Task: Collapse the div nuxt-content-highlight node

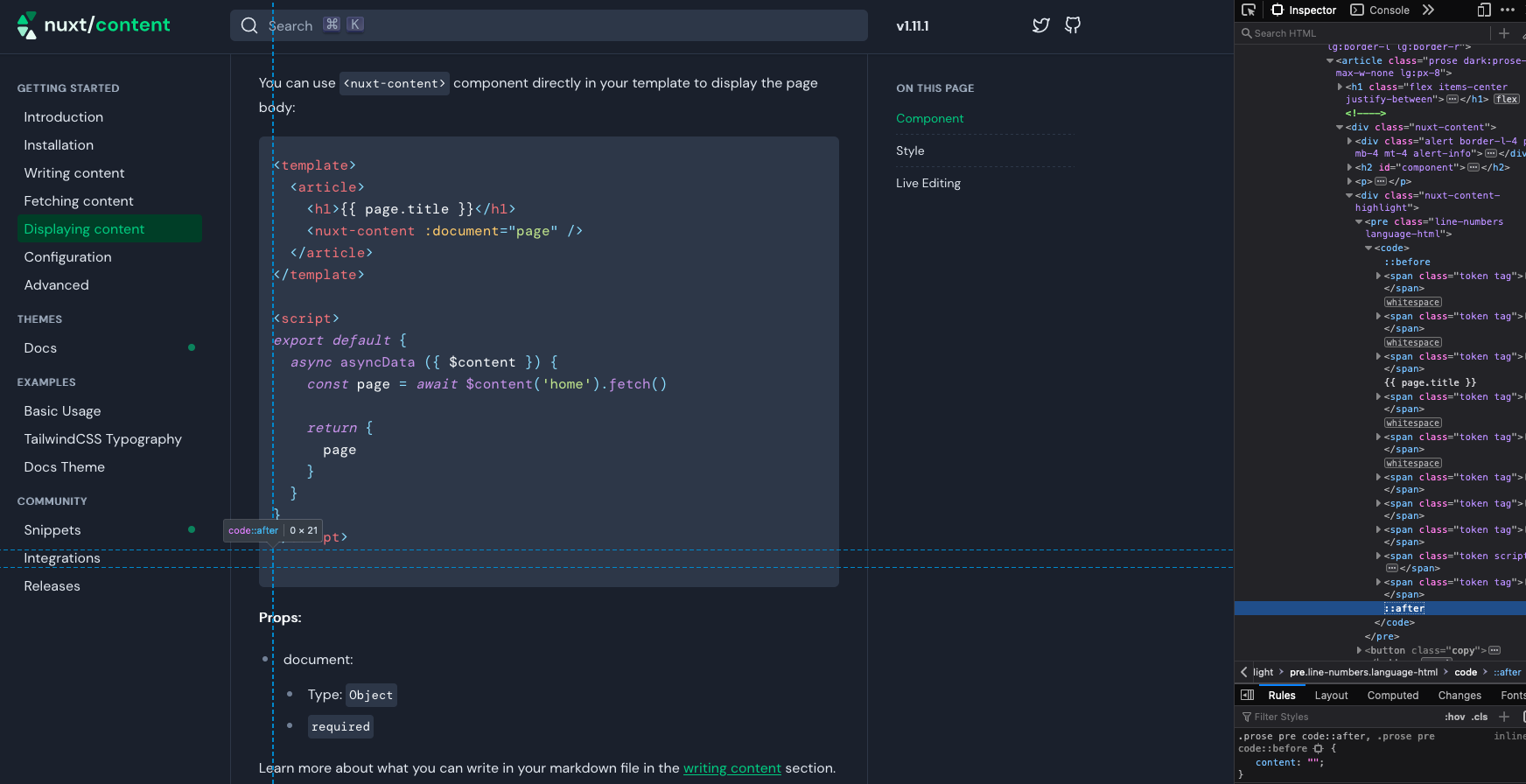Action: point(1349,196)
